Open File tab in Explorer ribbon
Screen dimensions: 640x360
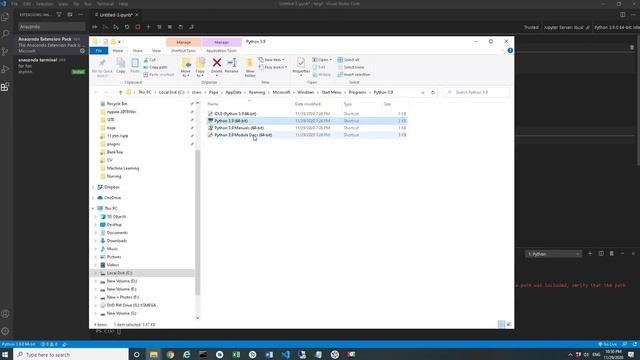pyautogui.click(x=99, y=51)
